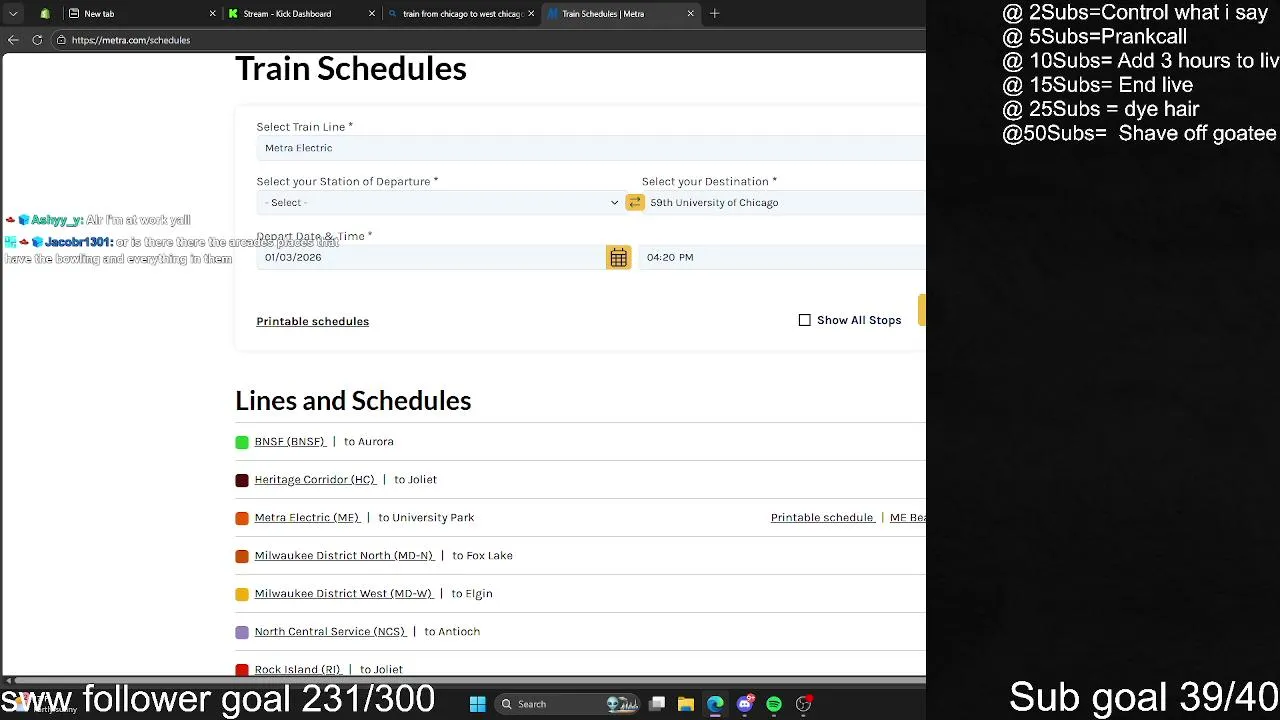Click the 01/03/2026 date field
Viewport: 1280px width, 720px height.
[x=431, y=257]
